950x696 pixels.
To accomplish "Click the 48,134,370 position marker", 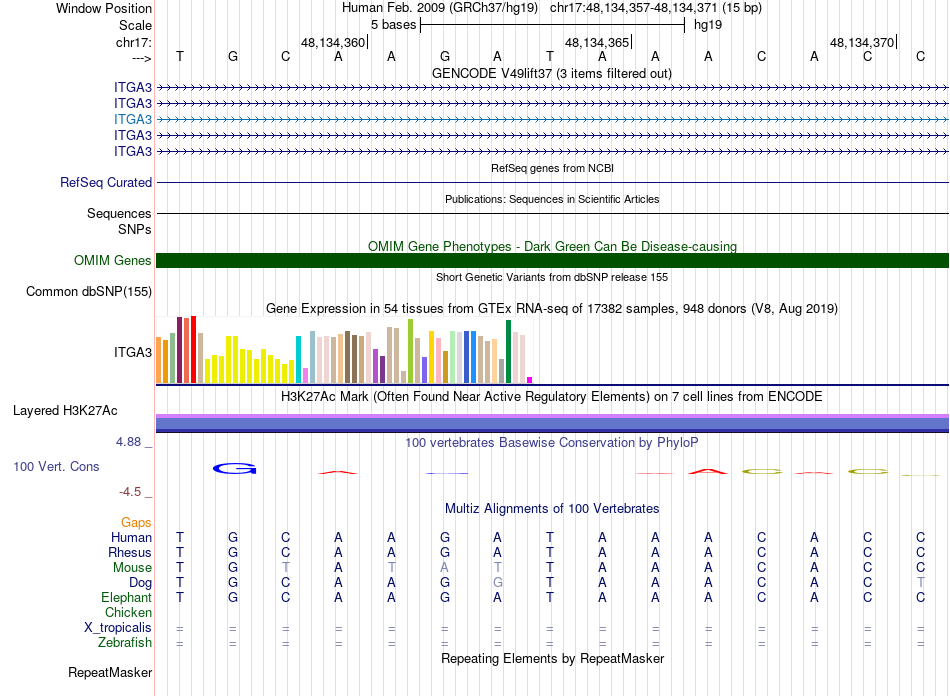I will [862, 42].
